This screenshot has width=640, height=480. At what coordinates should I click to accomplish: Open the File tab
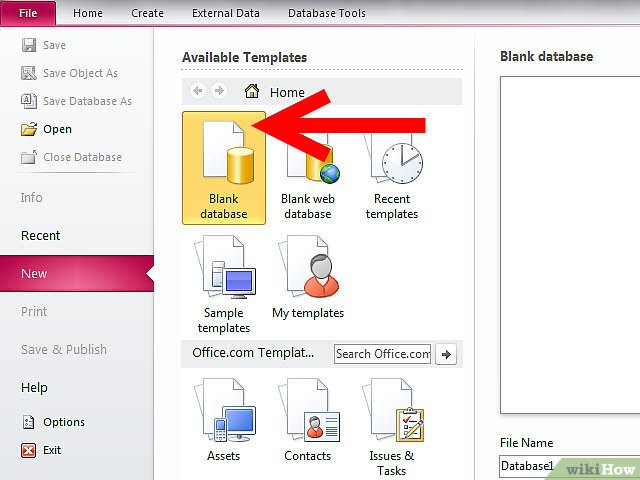pos(28,13)
